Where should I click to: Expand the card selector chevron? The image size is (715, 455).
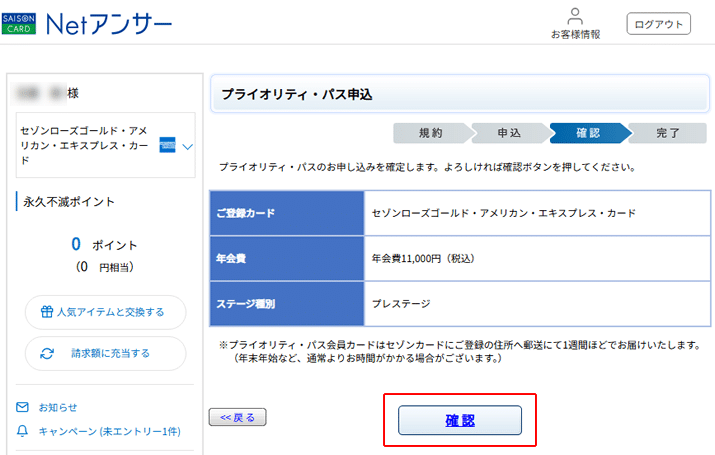click(187, 147)
